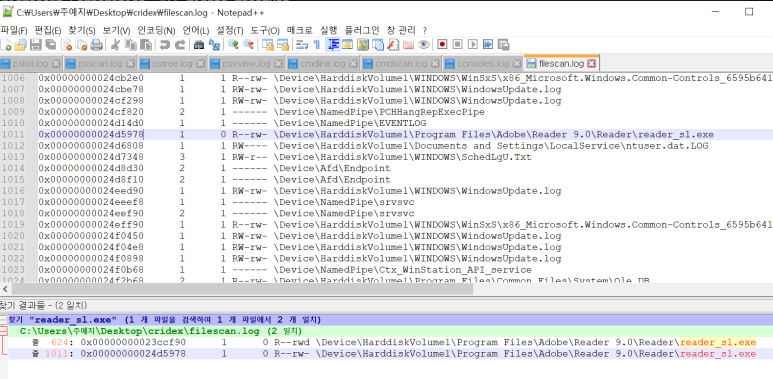The height and width of the screenshot is (379, 773).
Task: Switch to the psxview.log tab
Action: [x=247, y=64]
